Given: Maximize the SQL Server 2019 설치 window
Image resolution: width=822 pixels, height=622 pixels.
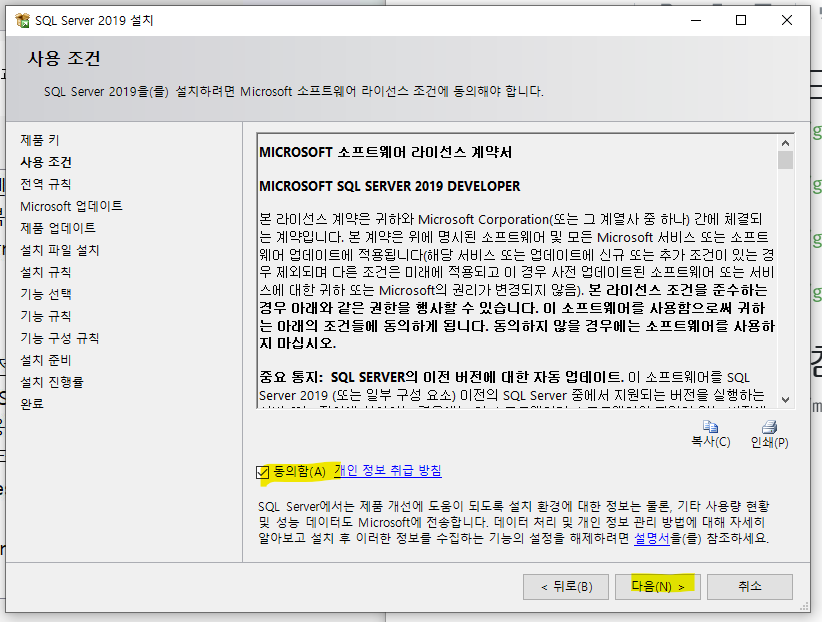Looking at the screenshot, I should click(x=741, y=20).
